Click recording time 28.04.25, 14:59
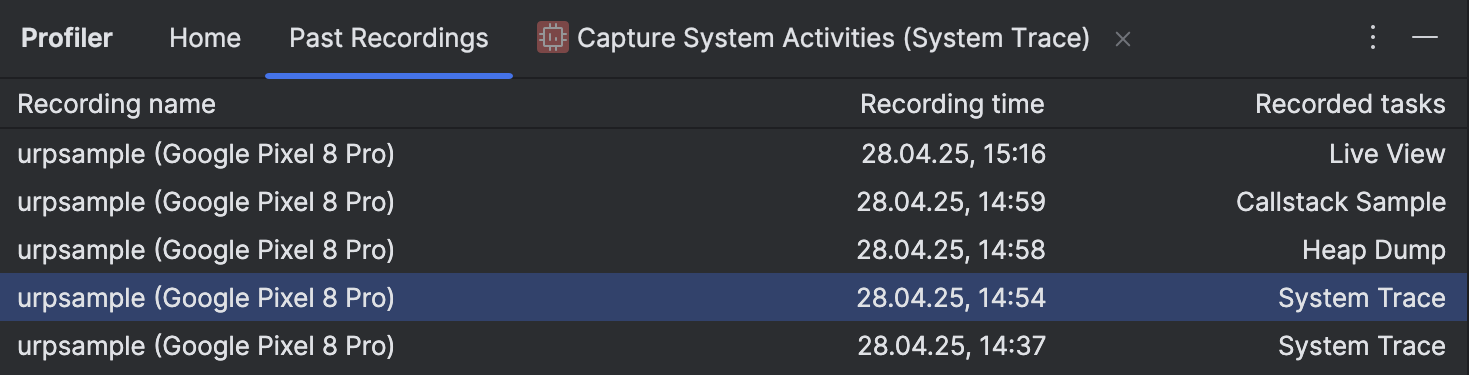1469x375 pixels. (x=951, y=201)
